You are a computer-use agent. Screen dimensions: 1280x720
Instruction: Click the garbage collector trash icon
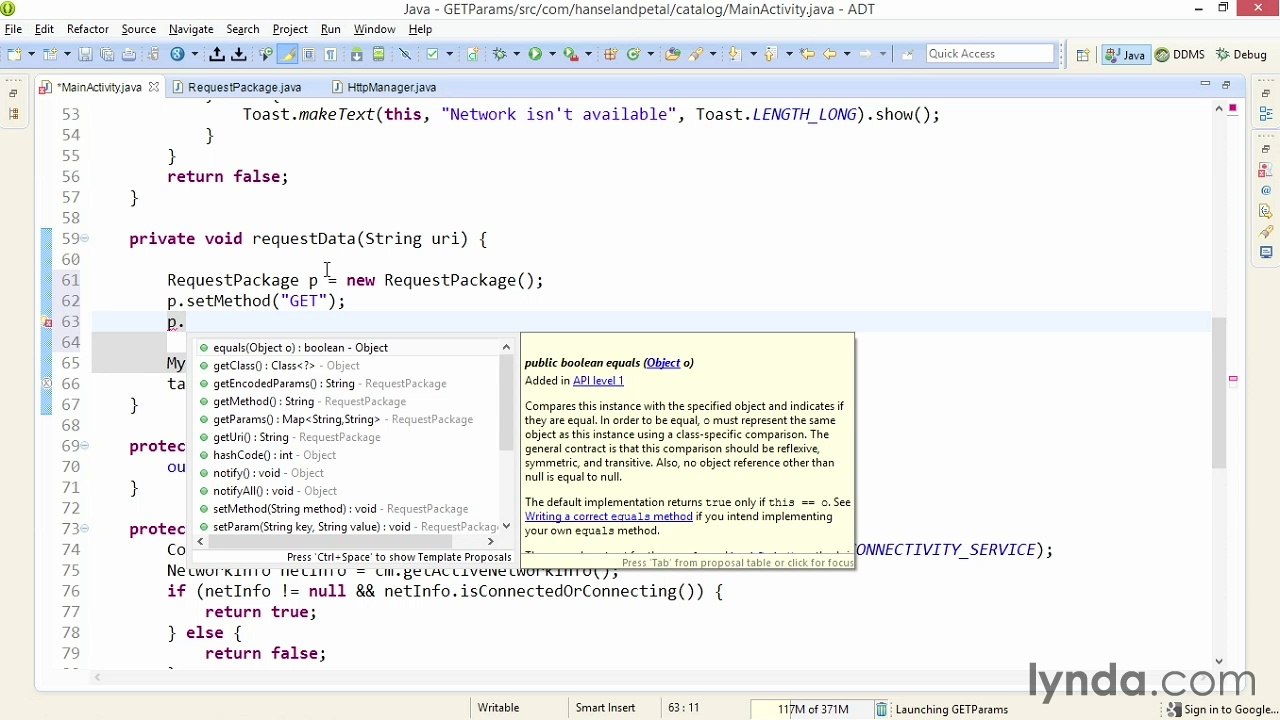click(881, 709)
